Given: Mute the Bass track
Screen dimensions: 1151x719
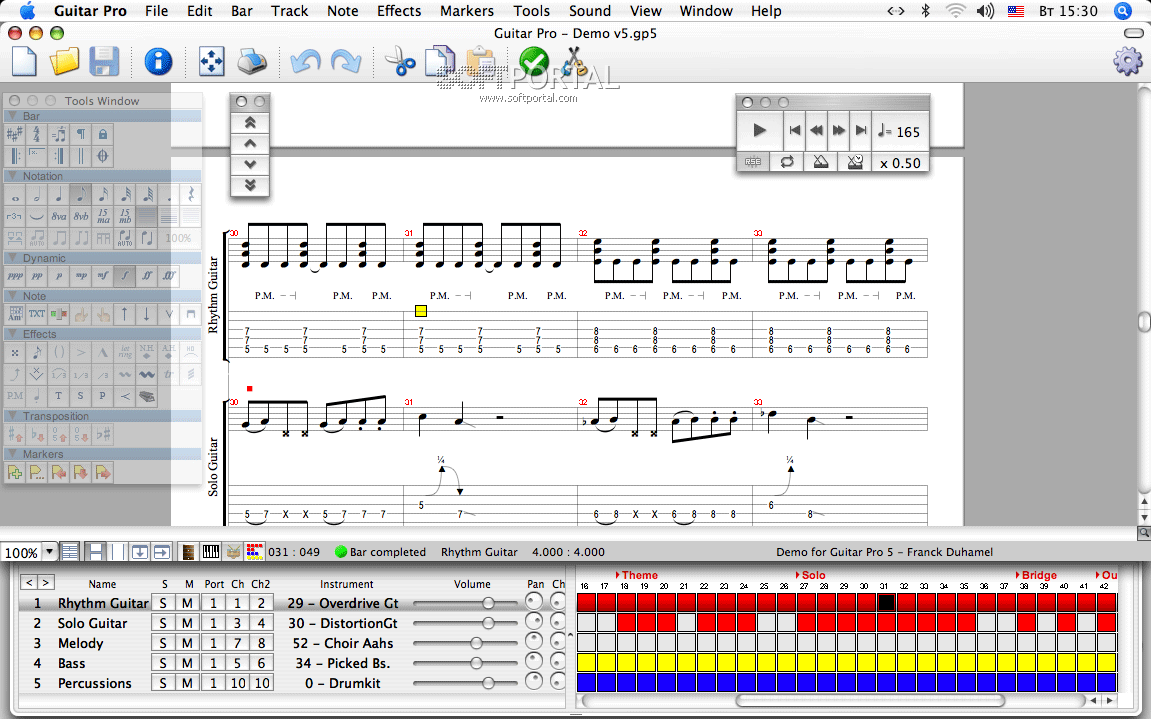Looking at the screenshot, I should 187,663.
